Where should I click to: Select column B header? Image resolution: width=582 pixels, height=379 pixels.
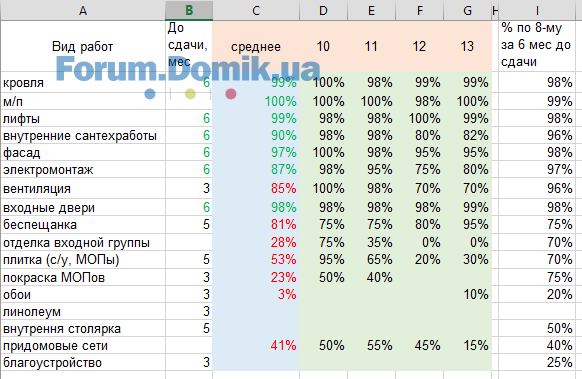tap(189, 10)
